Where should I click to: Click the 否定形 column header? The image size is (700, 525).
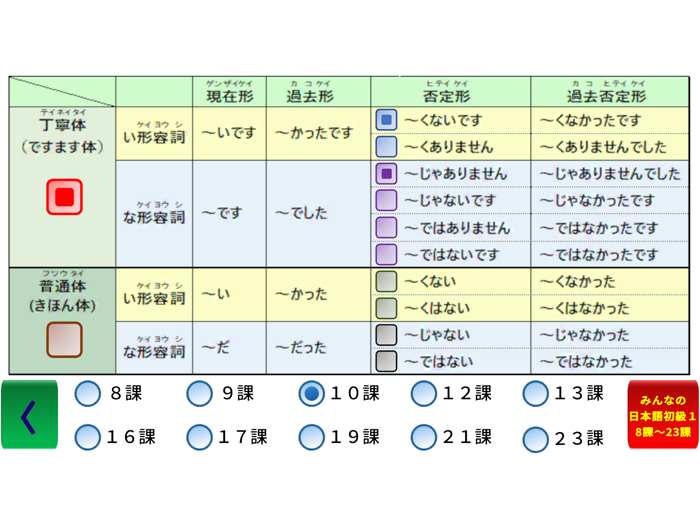click(x=450, y=92)
